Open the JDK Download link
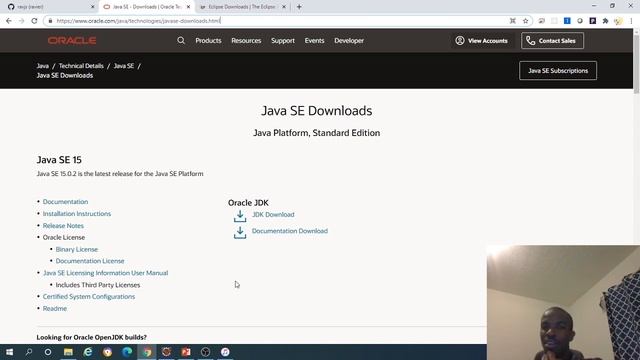The width and height of the screenshot is (640, 360). click(273, 214)
